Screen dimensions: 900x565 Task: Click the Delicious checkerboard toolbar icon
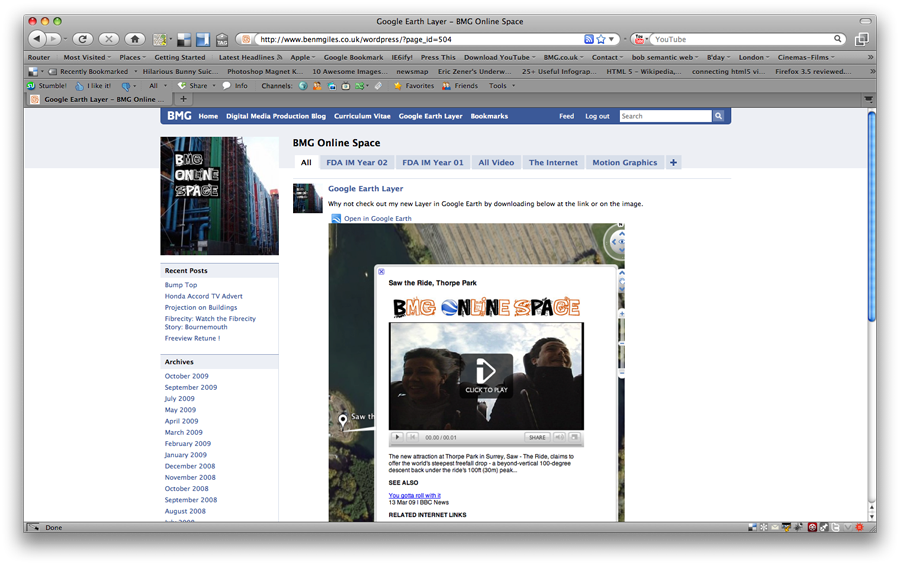click(184, 40)
